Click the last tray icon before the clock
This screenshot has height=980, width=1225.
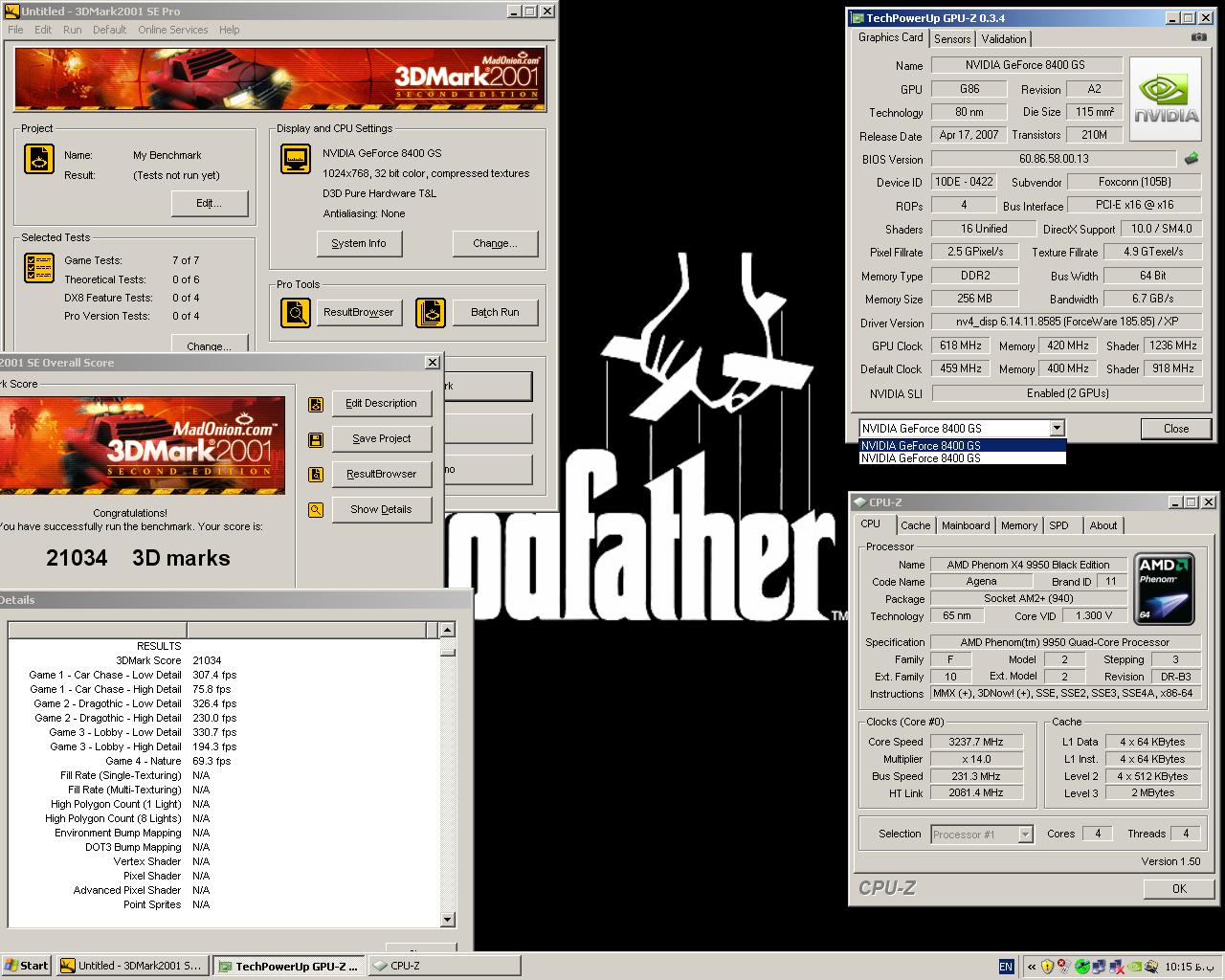click(1151, 967)
